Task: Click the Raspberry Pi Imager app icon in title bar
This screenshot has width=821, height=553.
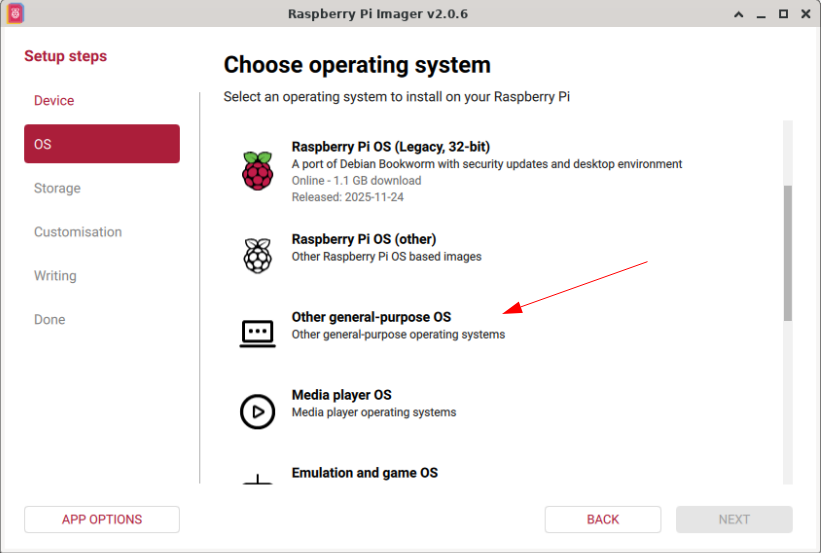Action: pyautogui.click(x=15, y=14)
